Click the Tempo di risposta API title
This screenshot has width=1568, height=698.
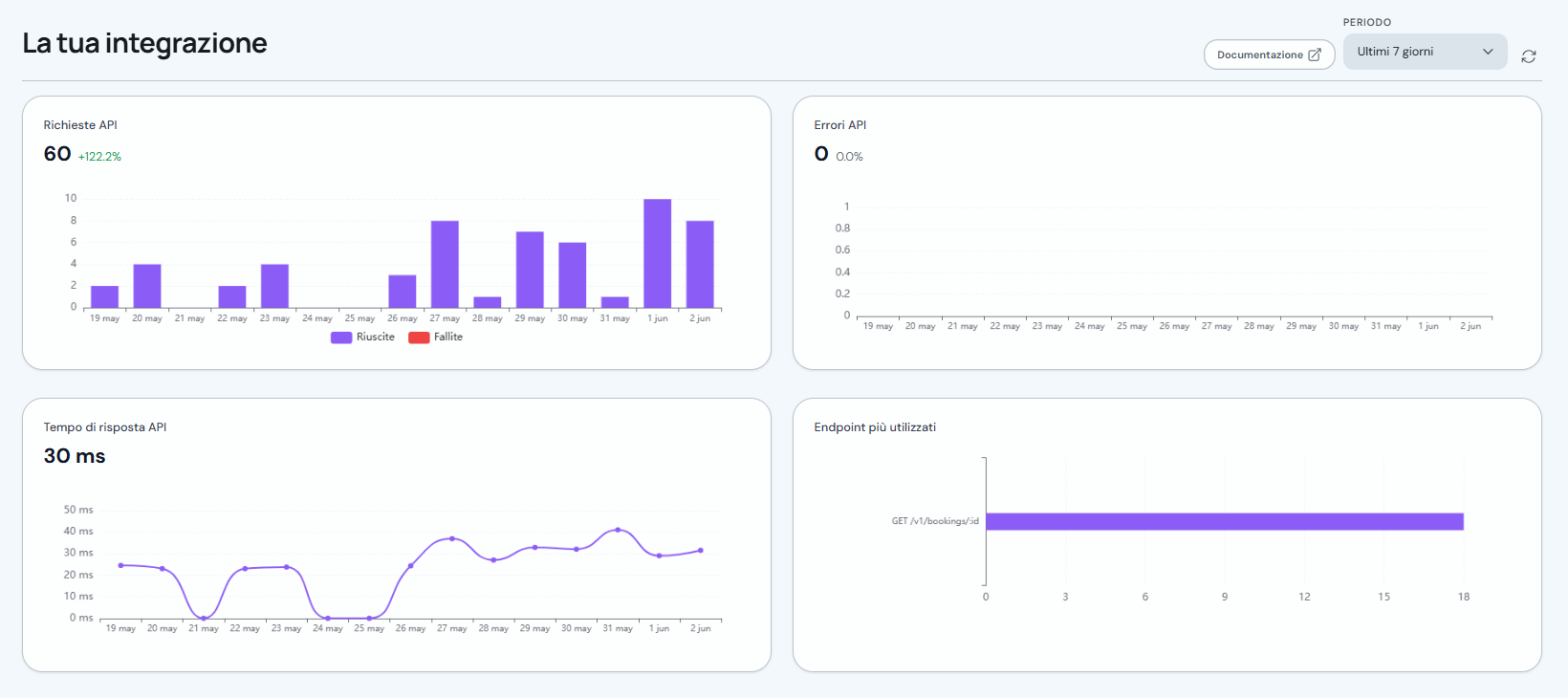tap(105, 427)
